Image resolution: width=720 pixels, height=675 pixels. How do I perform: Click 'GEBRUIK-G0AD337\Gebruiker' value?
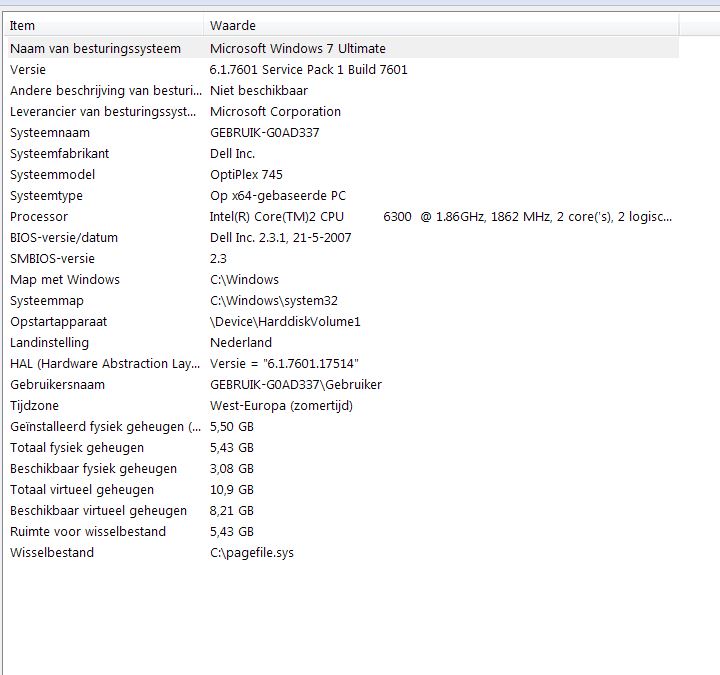pos(296,385)
